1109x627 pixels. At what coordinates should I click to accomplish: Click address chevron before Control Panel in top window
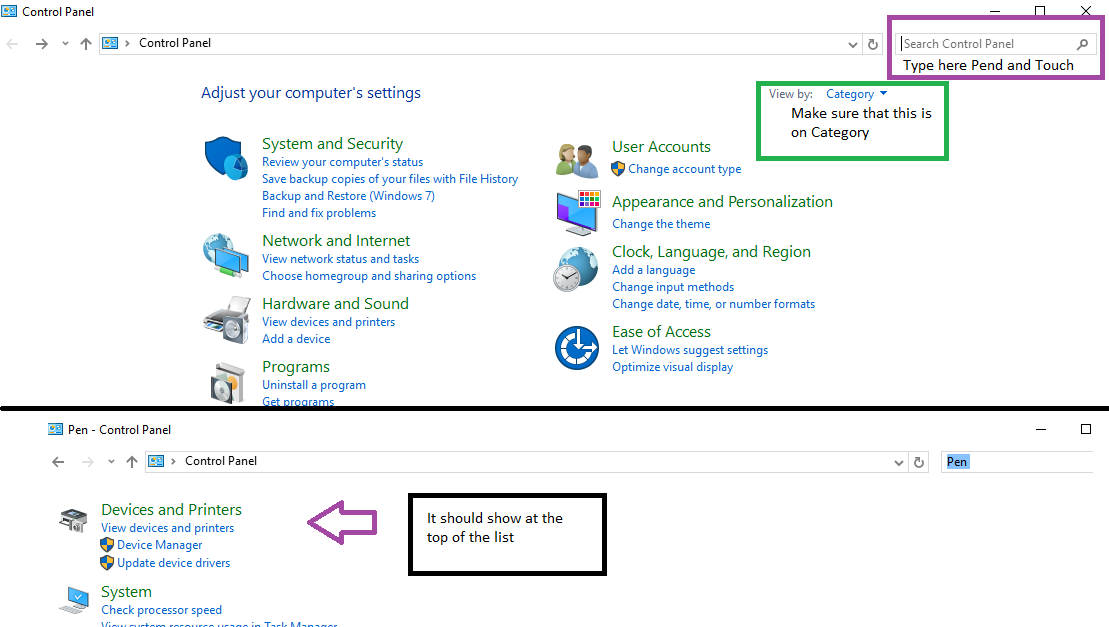coord(127,43)
